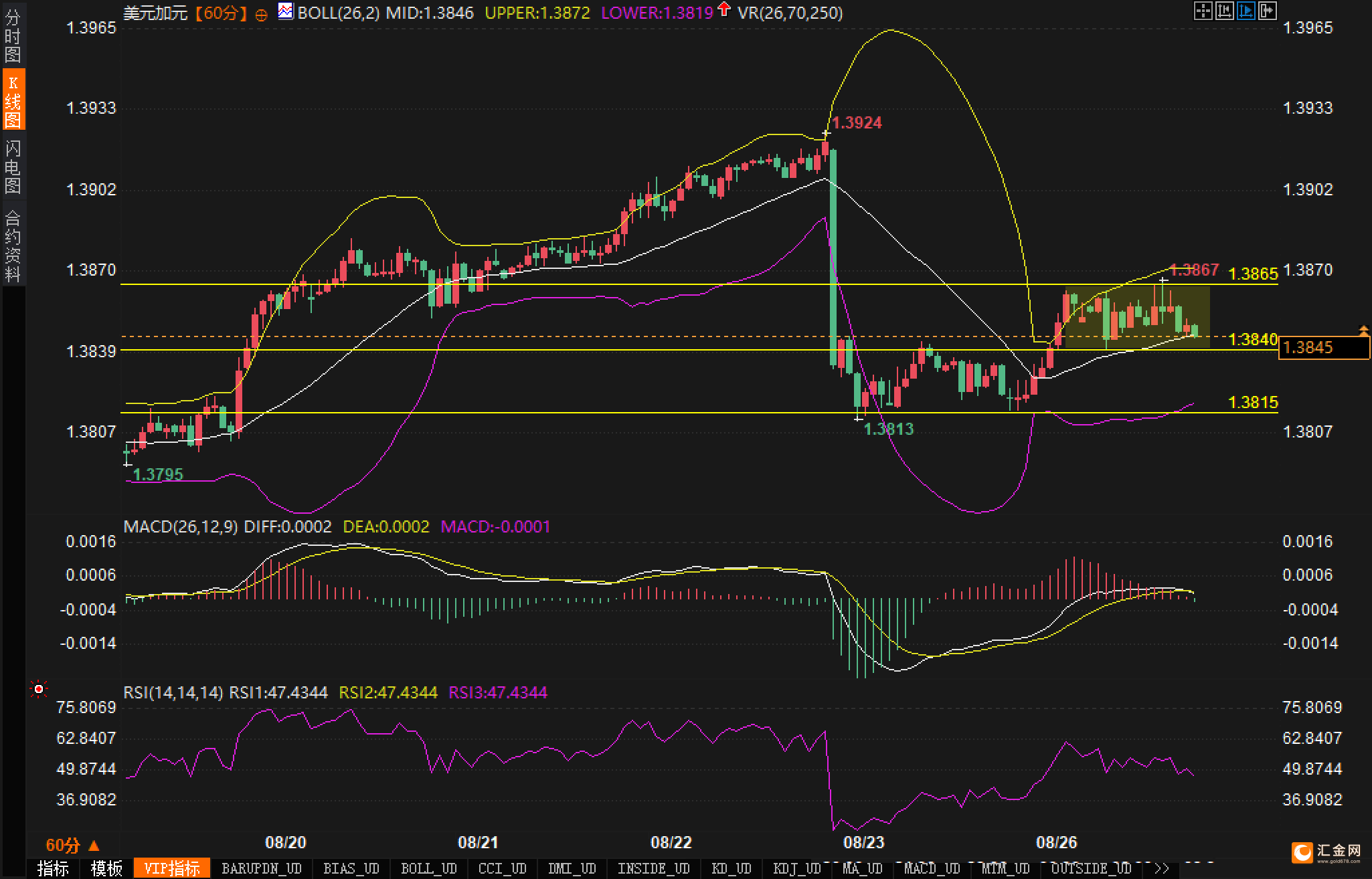Click the RSI3:47.4344 value
The height and width of the screenshot is (879, 1372).
pos(498,692)
